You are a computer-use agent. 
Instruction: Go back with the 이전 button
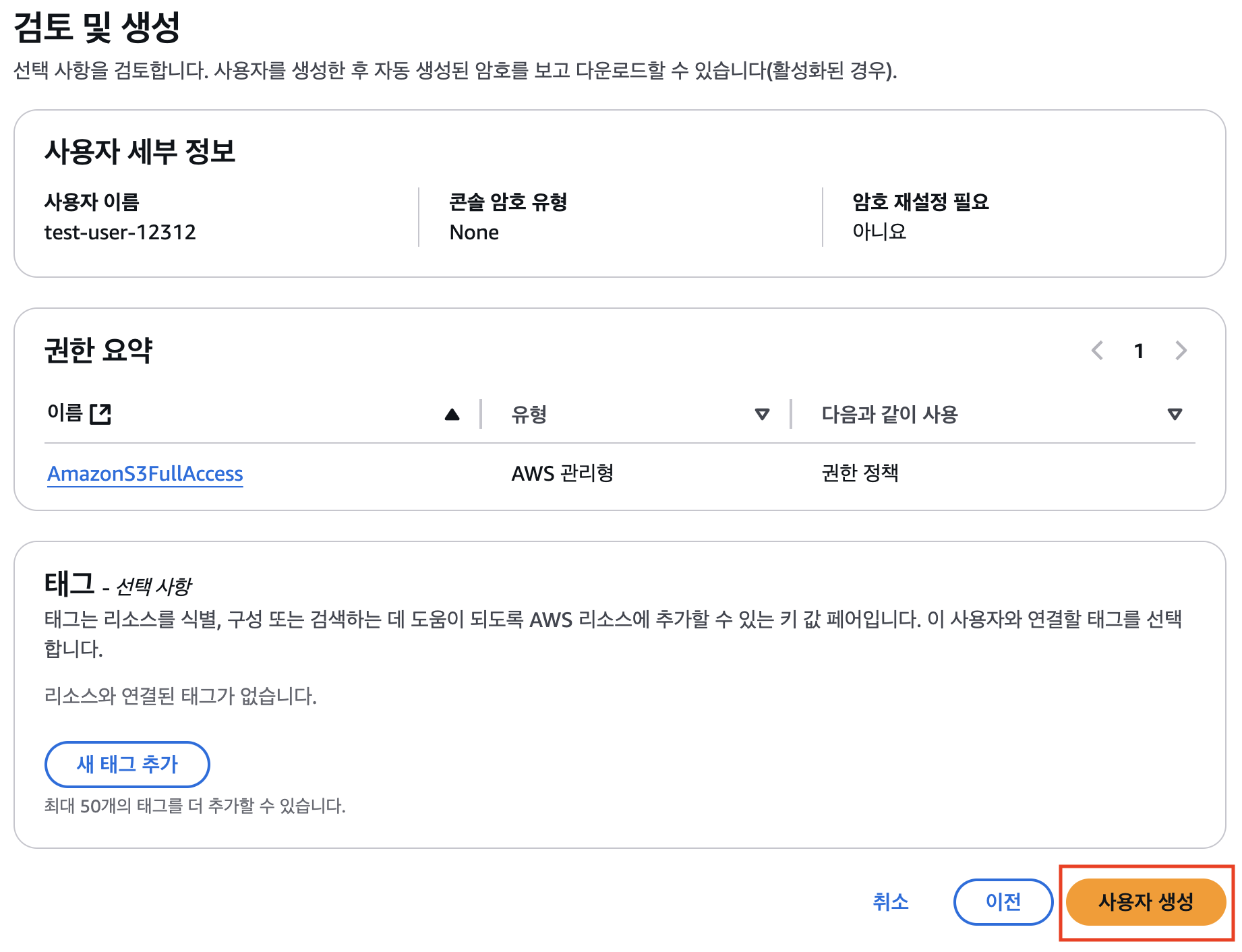[x=1003, y=901]
